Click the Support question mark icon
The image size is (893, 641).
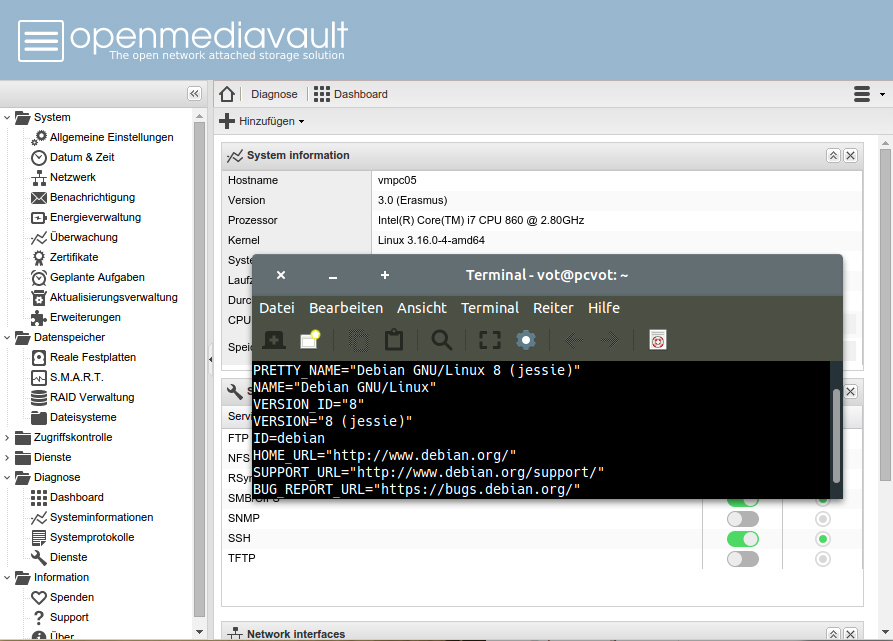(39, 617)
